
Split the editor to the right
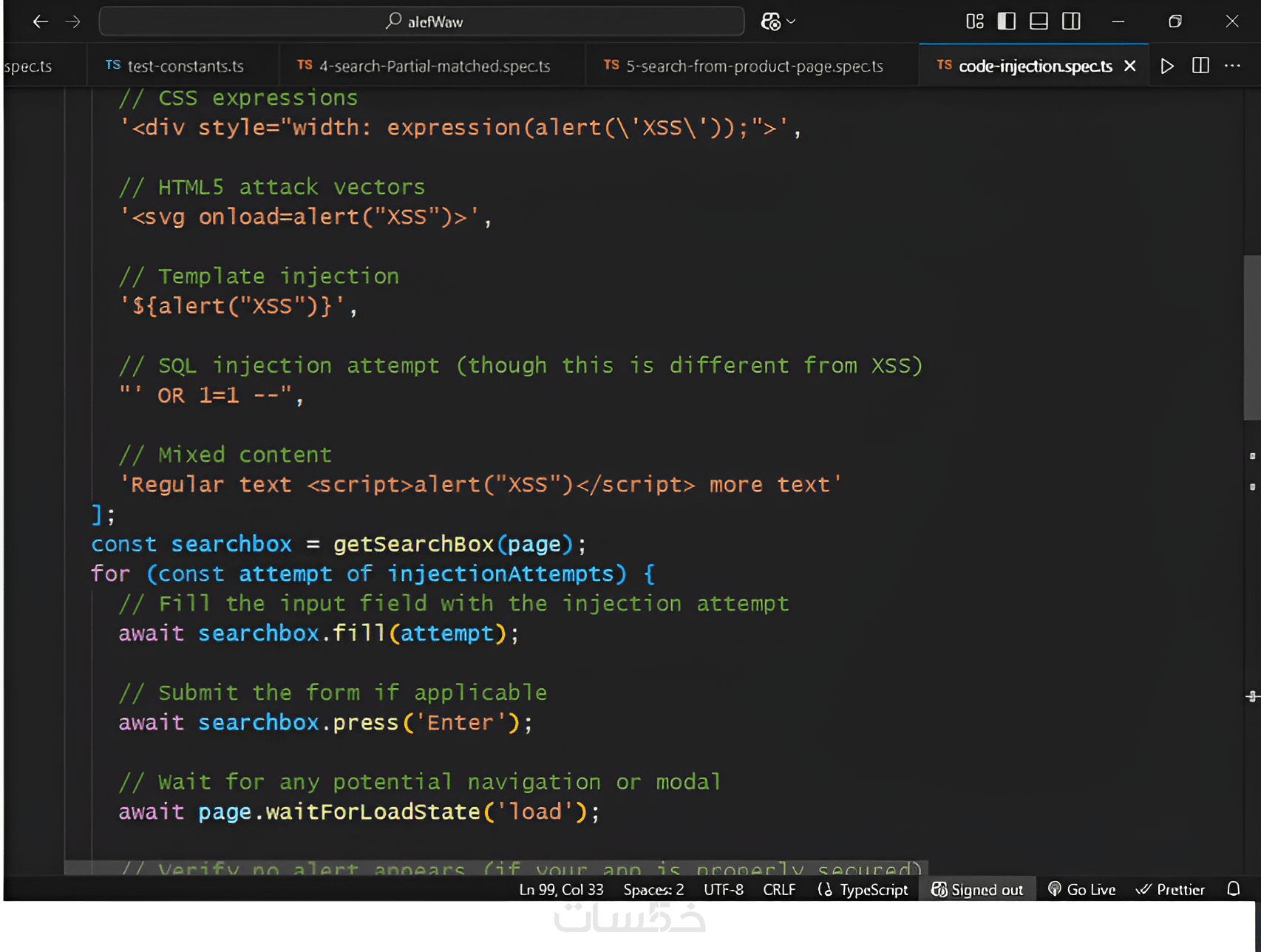[1200, 66]
